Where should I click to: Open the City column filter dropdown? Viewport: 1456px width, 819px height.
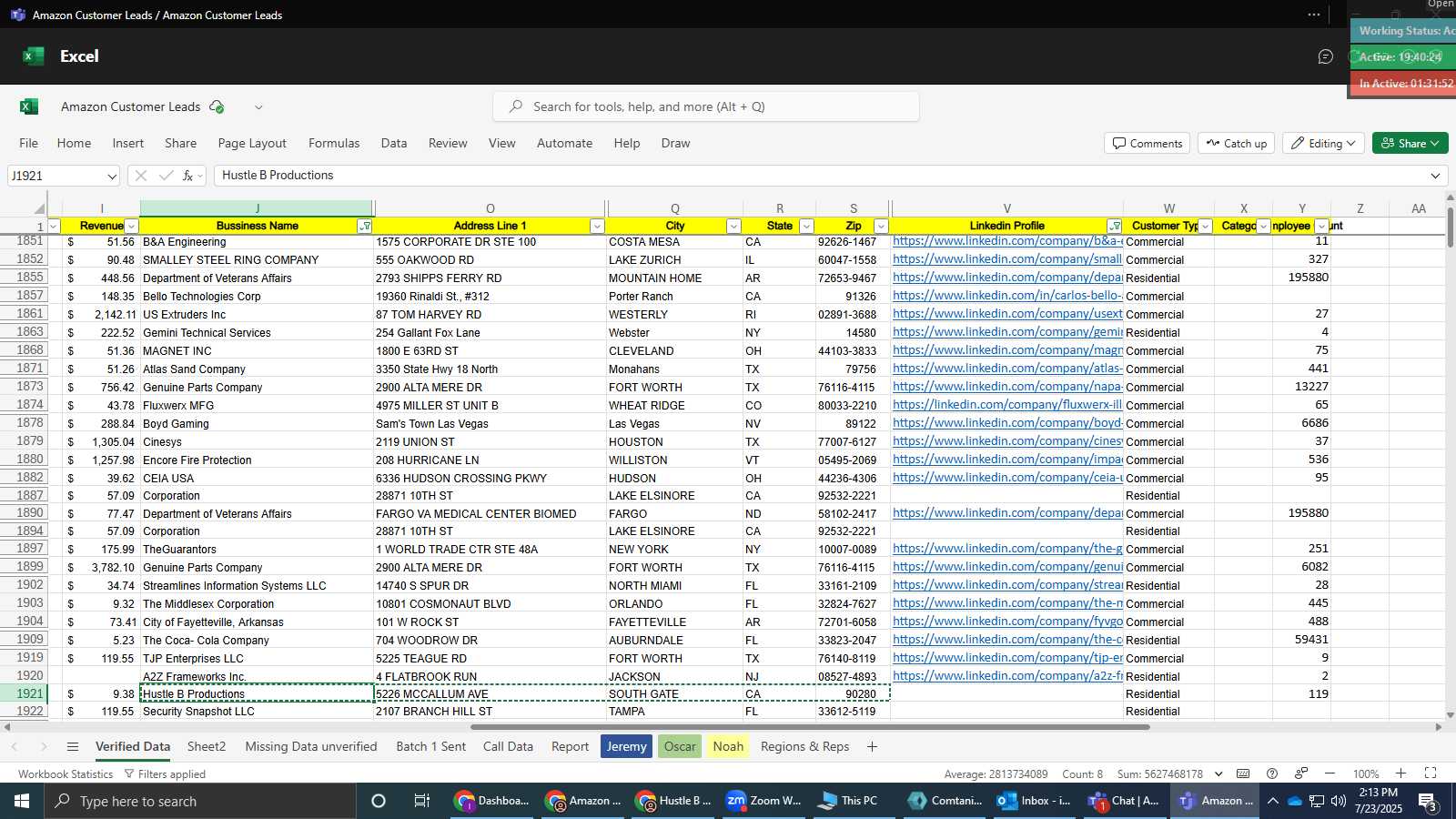733,227
